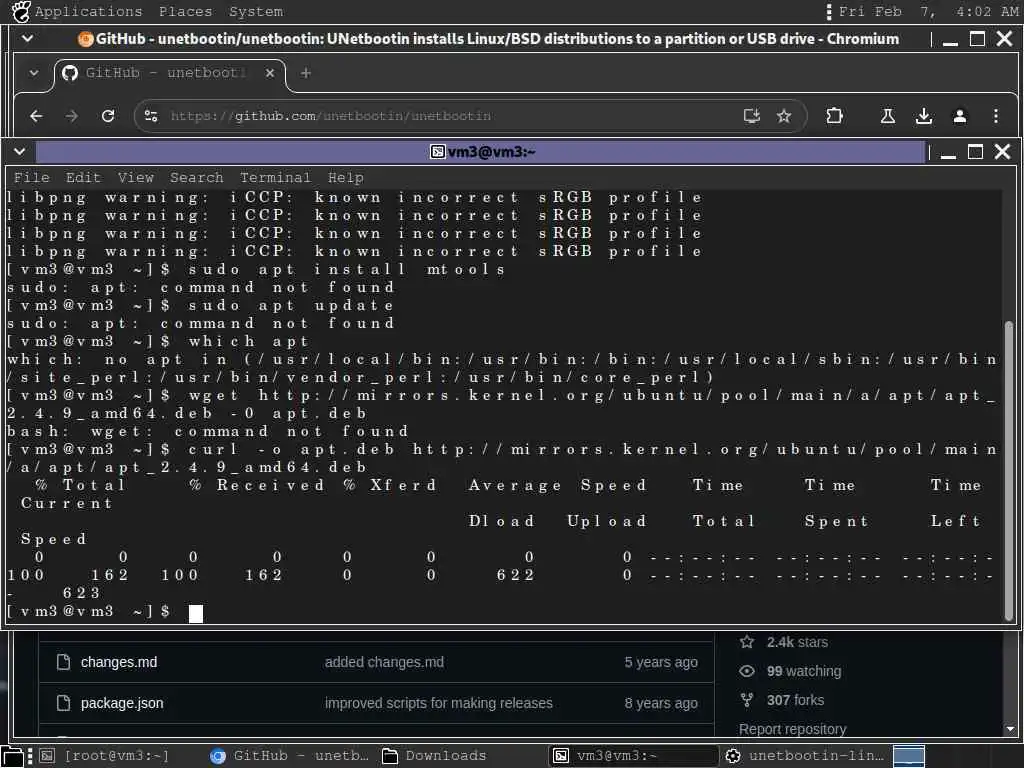Open the Chromium tab search chevron
Screen dimensions: 1024x768
(x=34, y=73)
